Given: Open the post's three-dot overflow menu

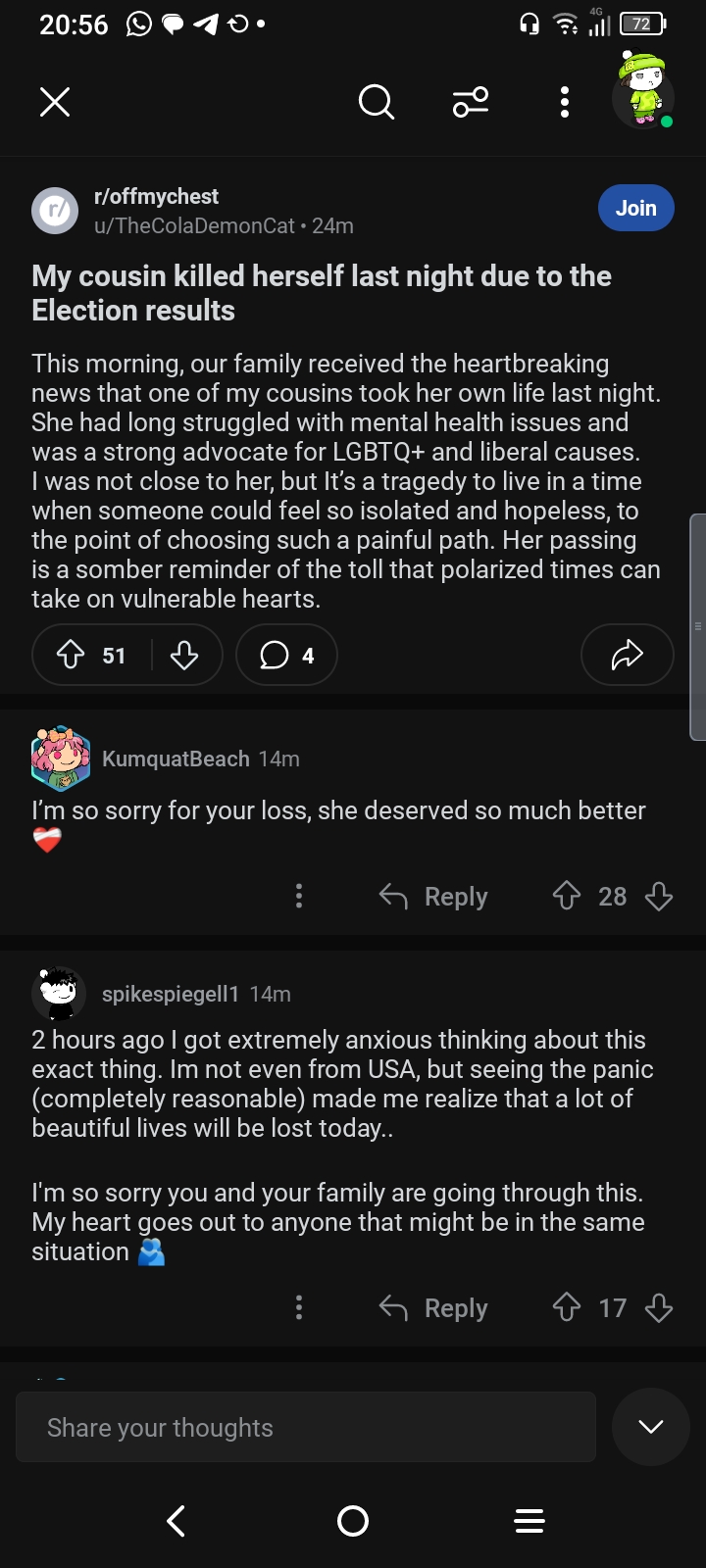Looking at the screenshot, I should [x=564, y=102].
